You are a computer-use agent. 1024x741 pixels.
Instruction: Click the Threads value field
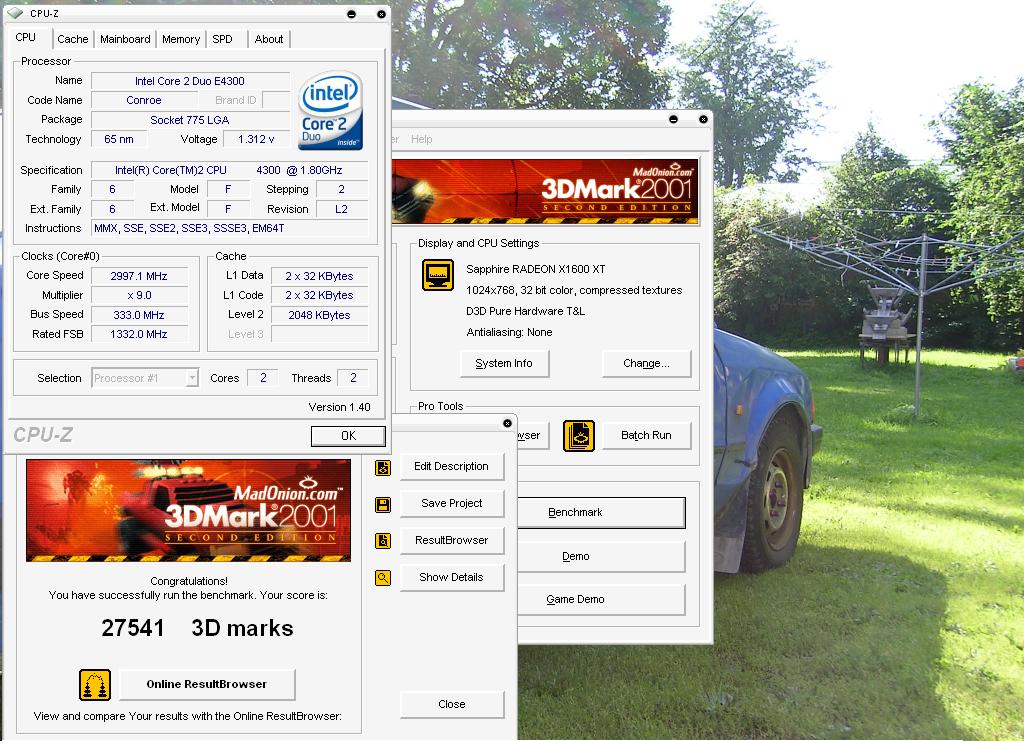(353, 378)
